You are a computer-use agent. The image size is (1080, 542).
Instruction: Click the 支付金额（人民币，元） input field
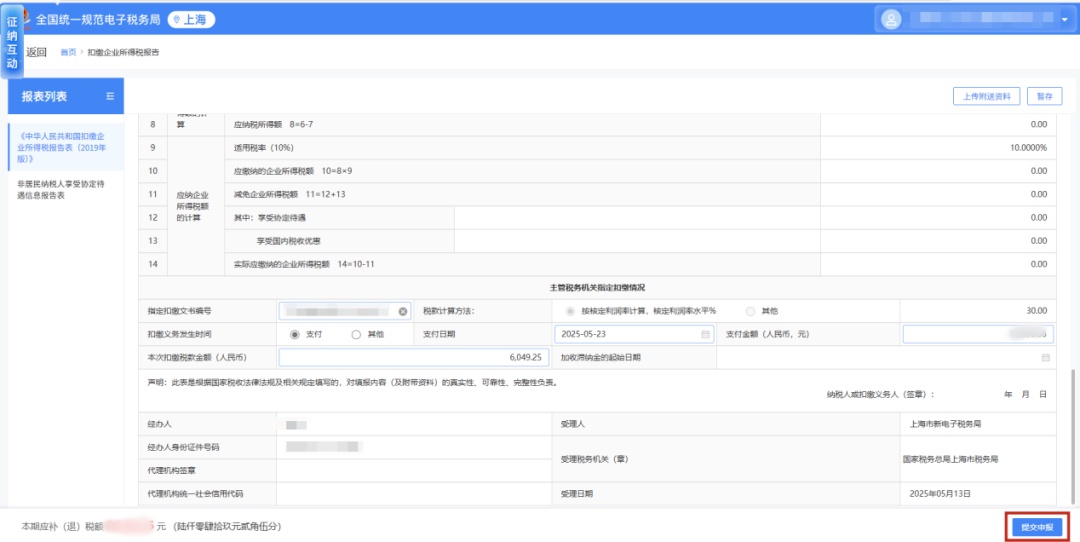pos(979,334)
